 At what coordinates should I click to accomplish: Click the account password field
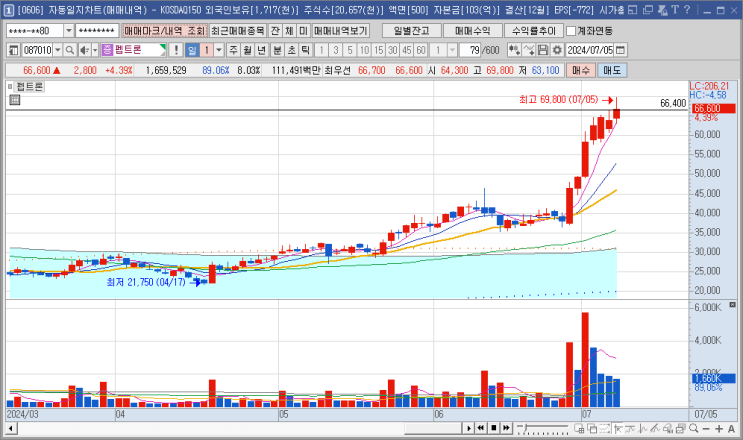click(x=97, y=31)
